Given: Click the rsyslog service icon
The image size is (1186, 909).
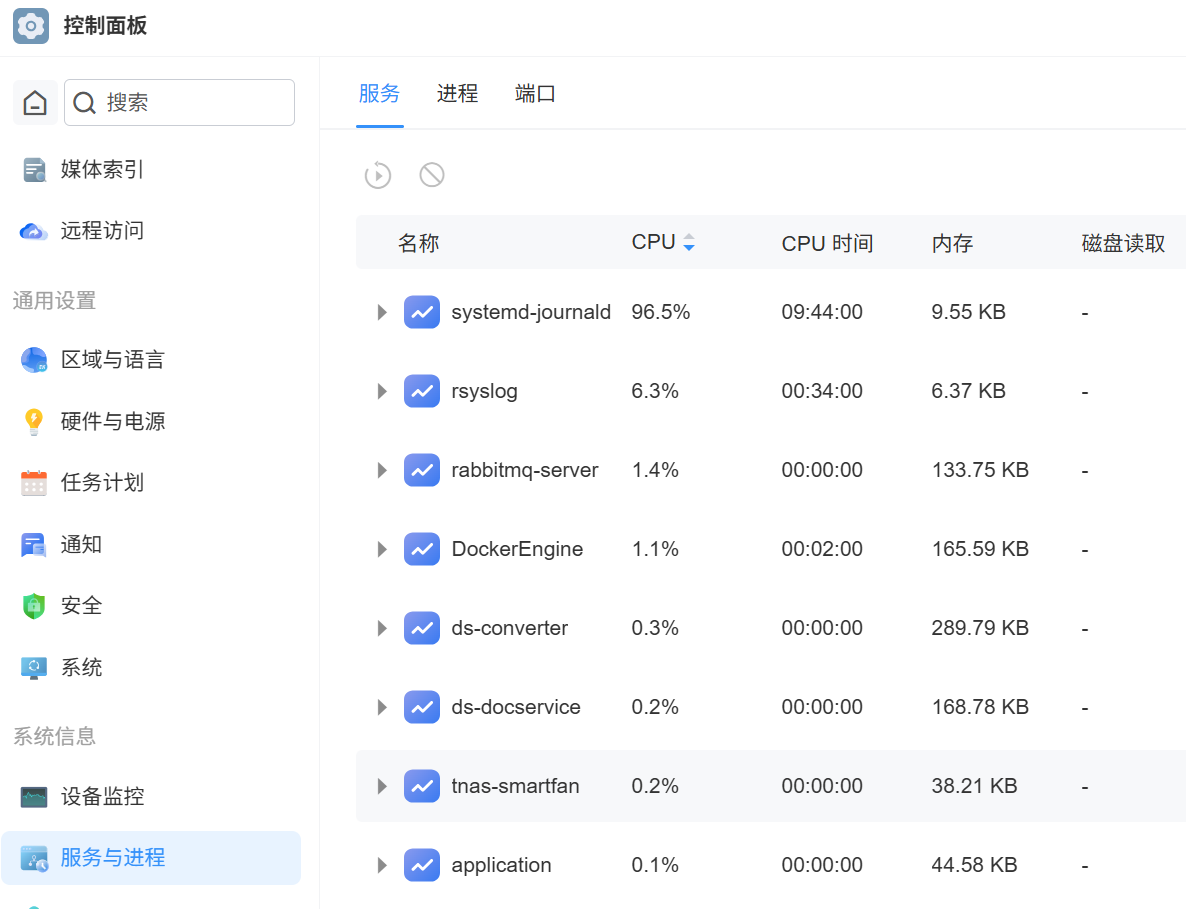Looking at the screenshot, I should pos(422,391).
